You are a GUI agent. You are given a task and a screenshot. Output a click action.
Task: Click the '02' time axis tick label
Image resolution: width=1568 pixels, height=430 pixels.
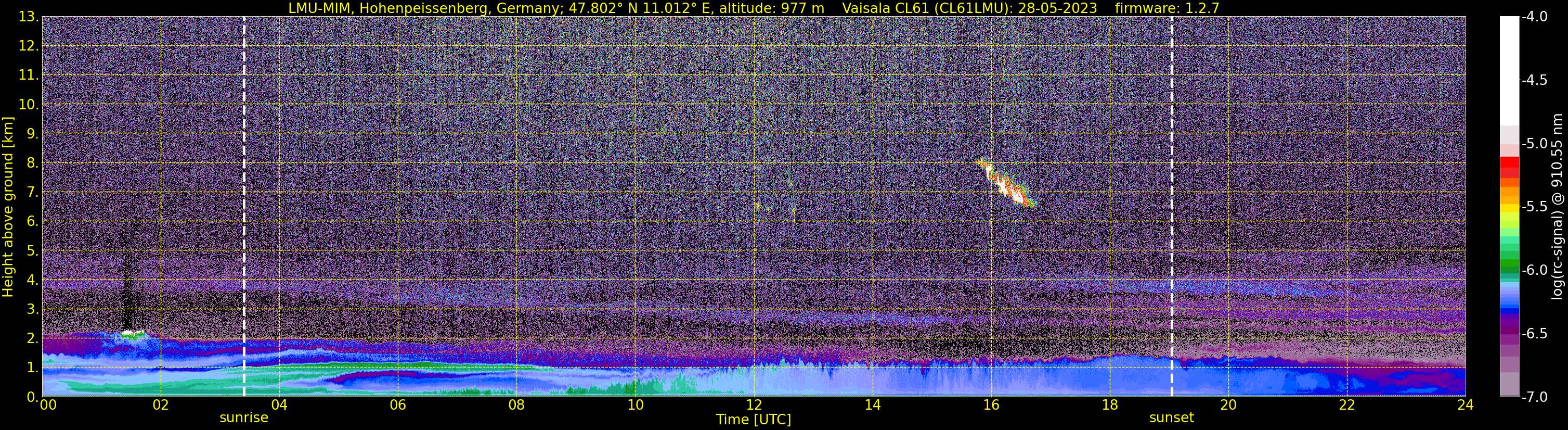click(x=160, y=405)
